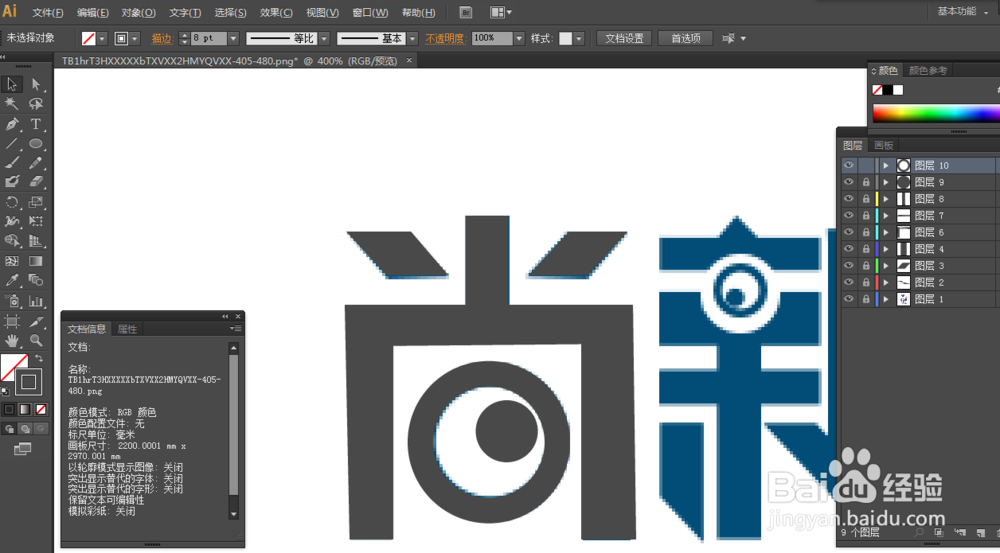Select the Shape Builder tool
Viewport: 1000px width, 553px height.
pyautogui.click(x=11, y=241)
